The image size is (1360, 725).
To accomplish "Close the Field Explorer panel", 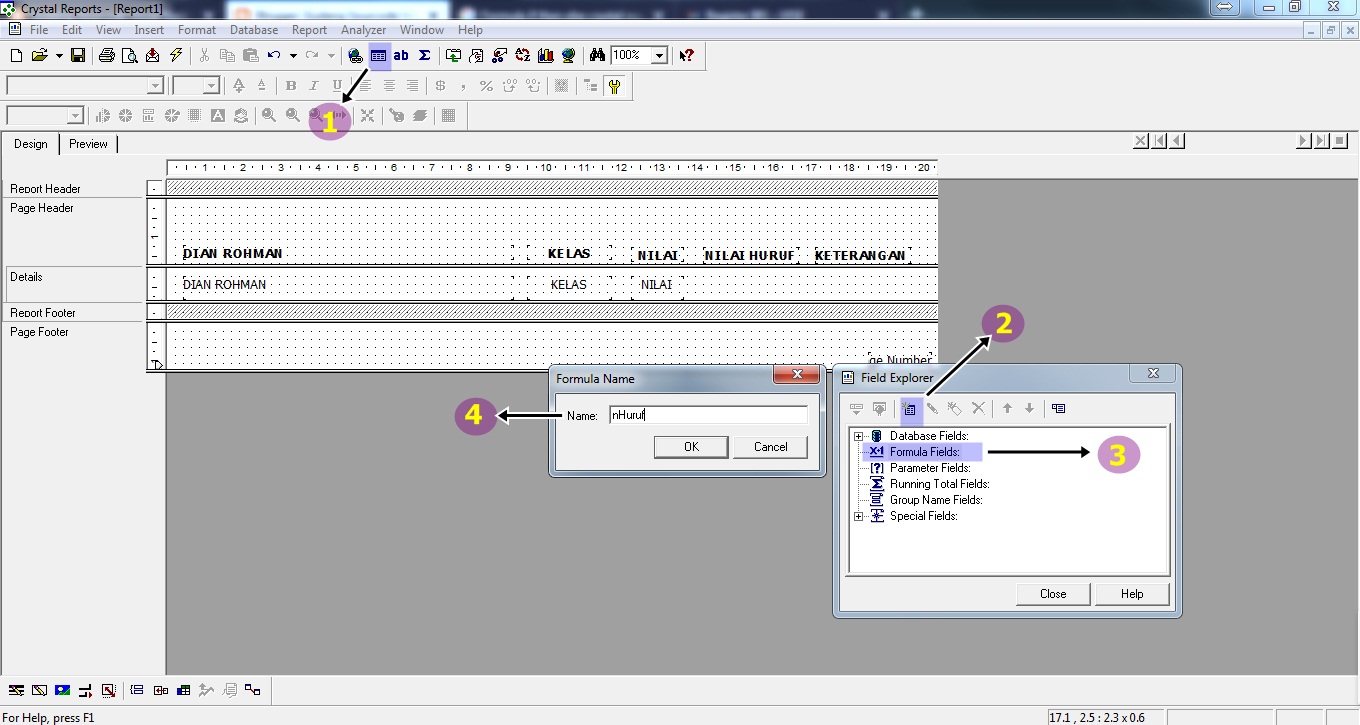I will coord(1053,593).
